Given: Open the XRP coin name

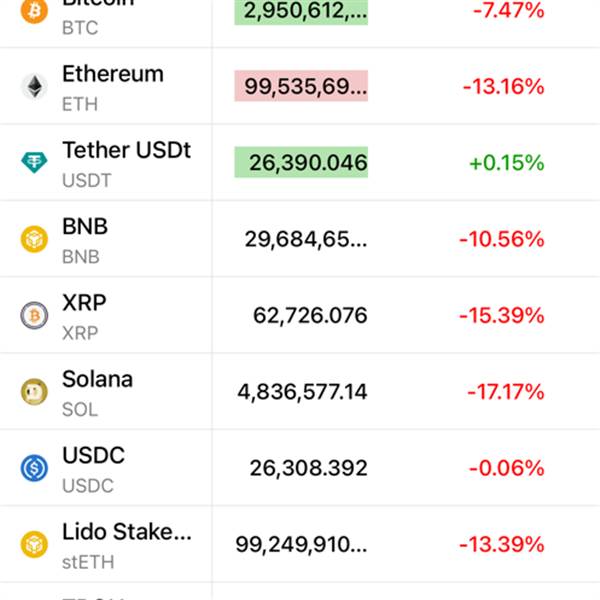Looking at the screenshot, I should [84, 303].
